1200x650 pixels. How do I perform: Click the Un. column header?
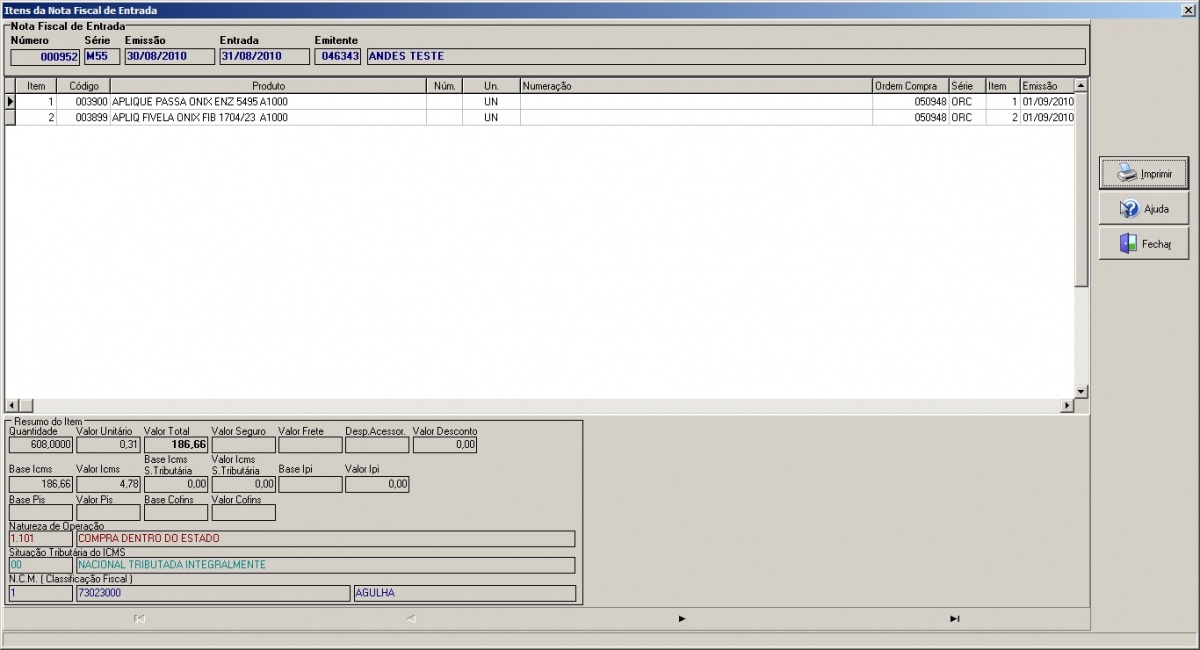click(x=491, y=86)
